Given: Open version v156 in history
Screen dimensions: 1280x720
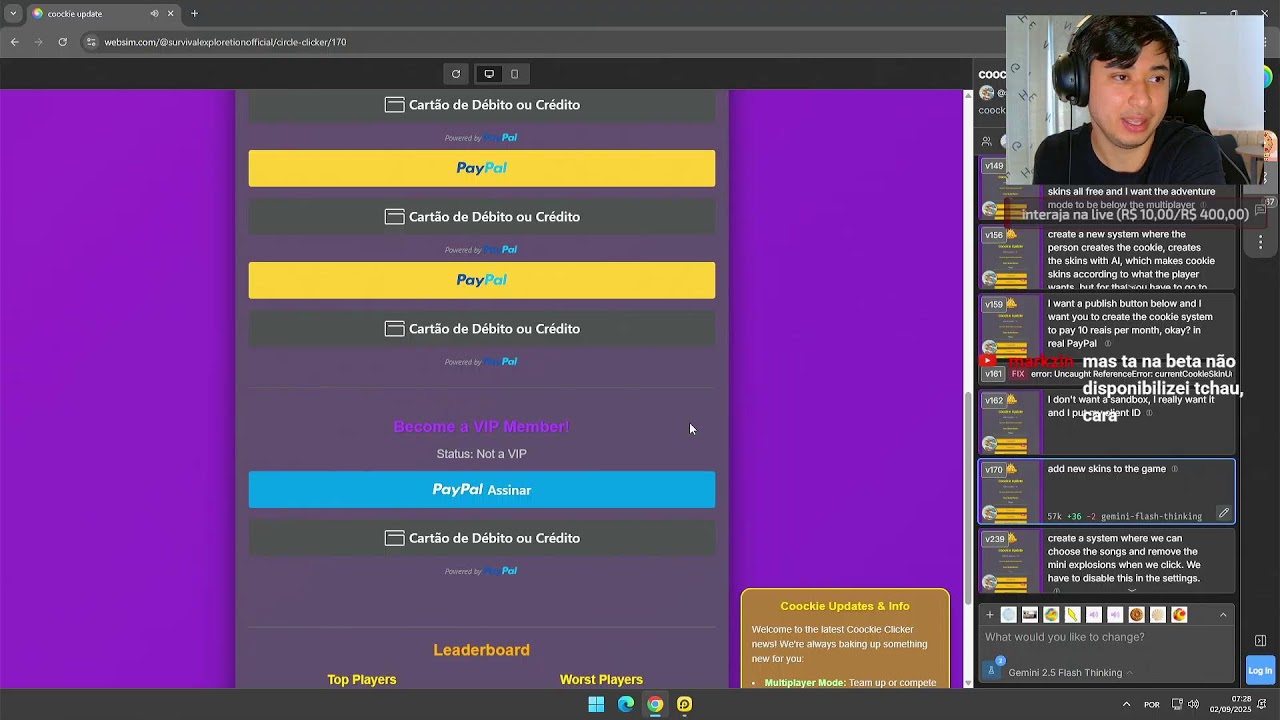Looking at the screenshot, I should 1107,258.
